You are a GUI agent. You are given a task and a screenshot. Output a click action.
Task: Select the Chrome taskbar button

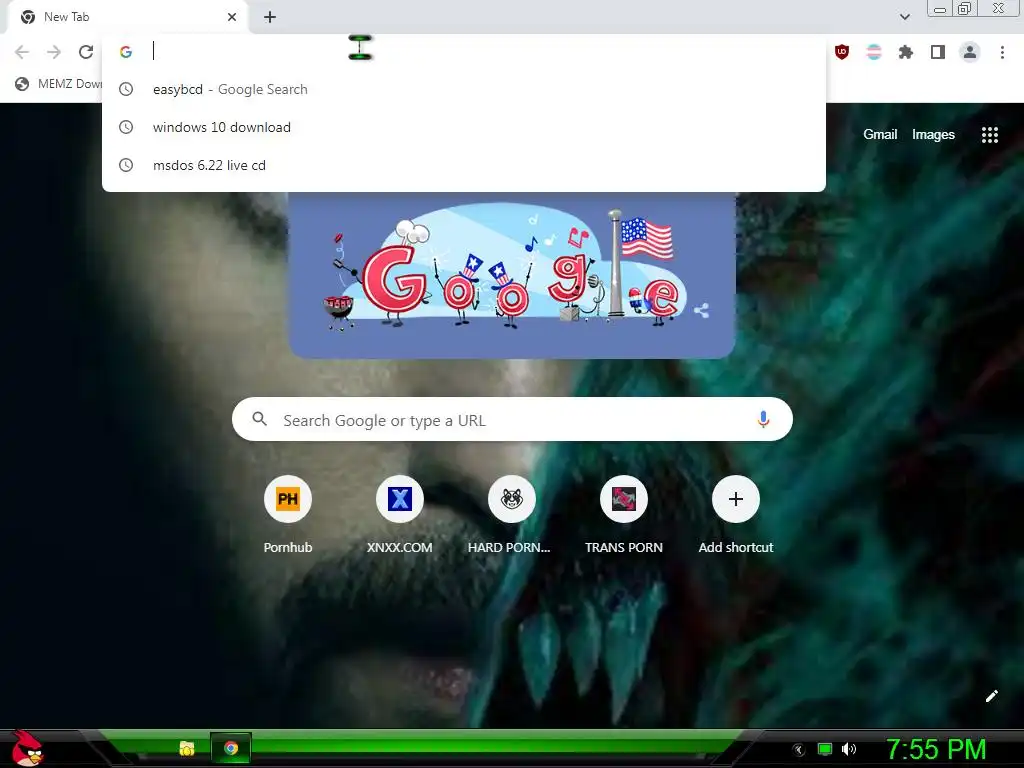click(x=231, y=748)
